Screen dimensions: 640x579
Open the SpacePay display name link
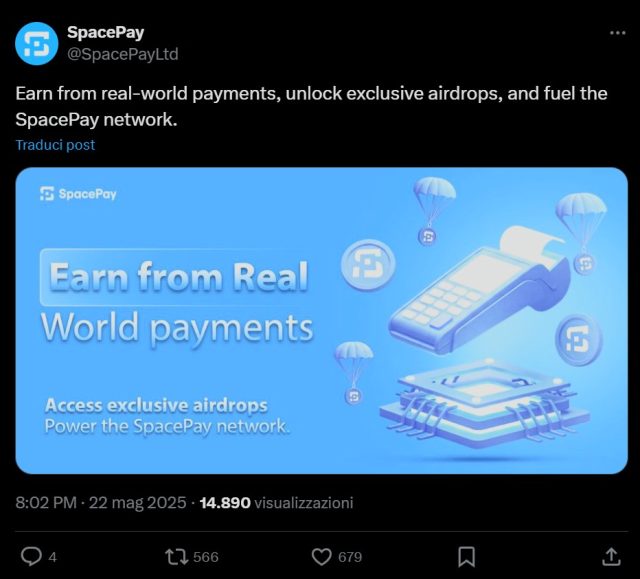pyautogui.click(x=105, y=32)
